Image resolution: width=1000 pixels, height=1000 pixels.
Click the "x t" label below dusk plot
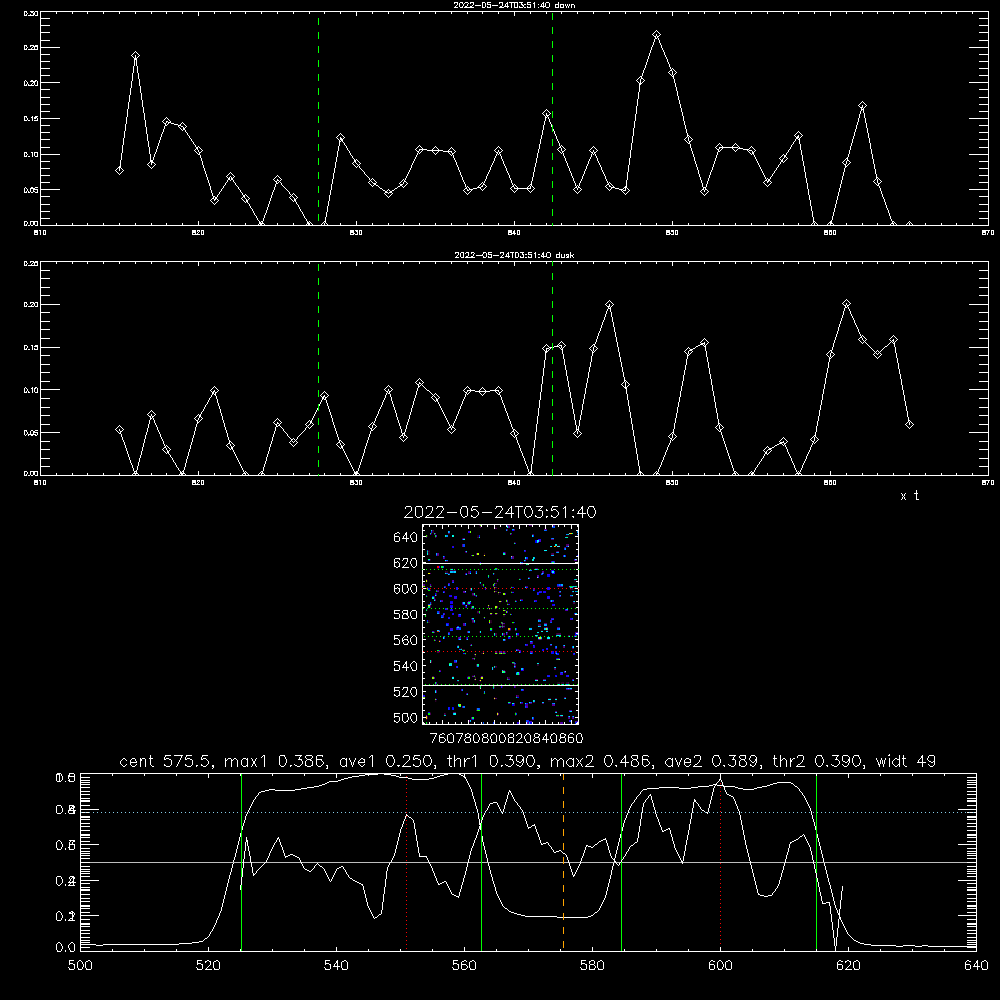909,496
